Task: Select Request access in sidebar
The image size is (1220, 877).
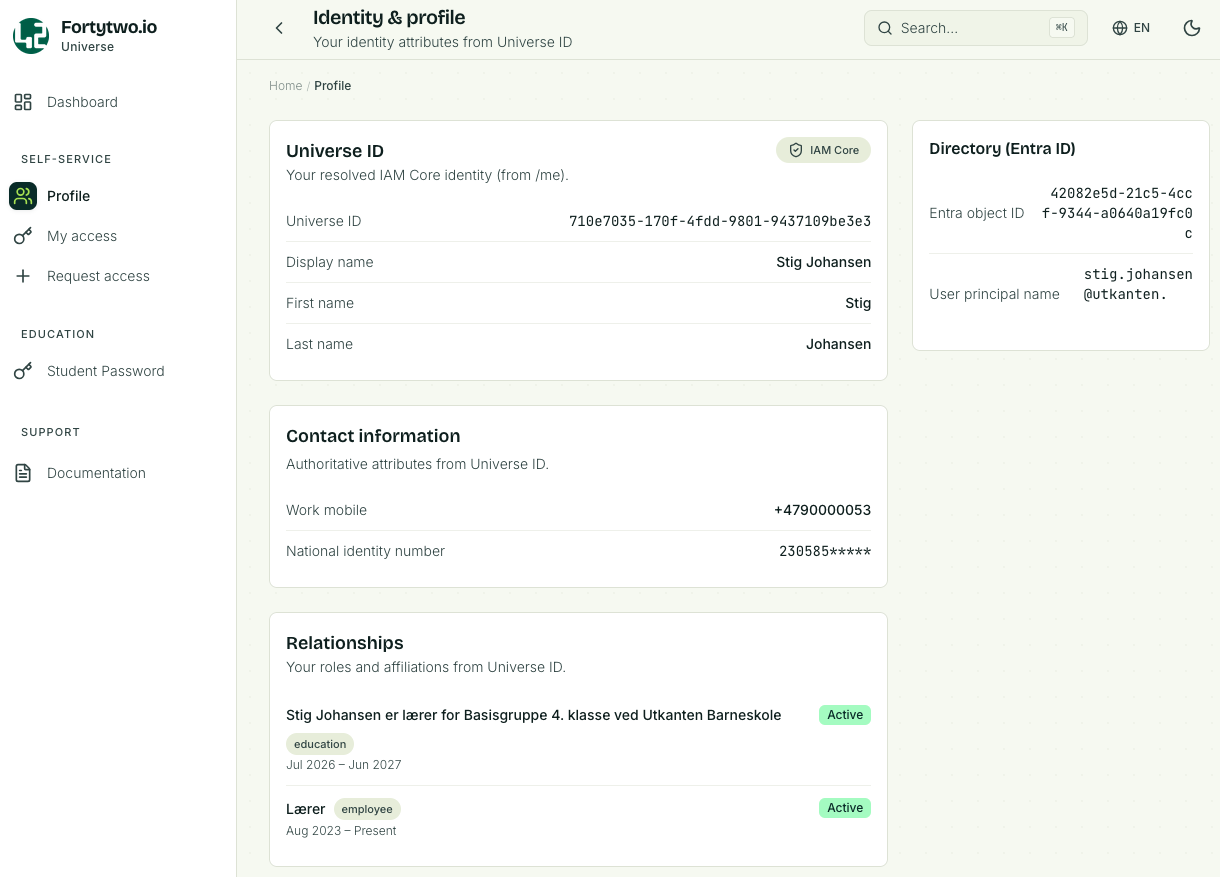Action: point(118,276)
